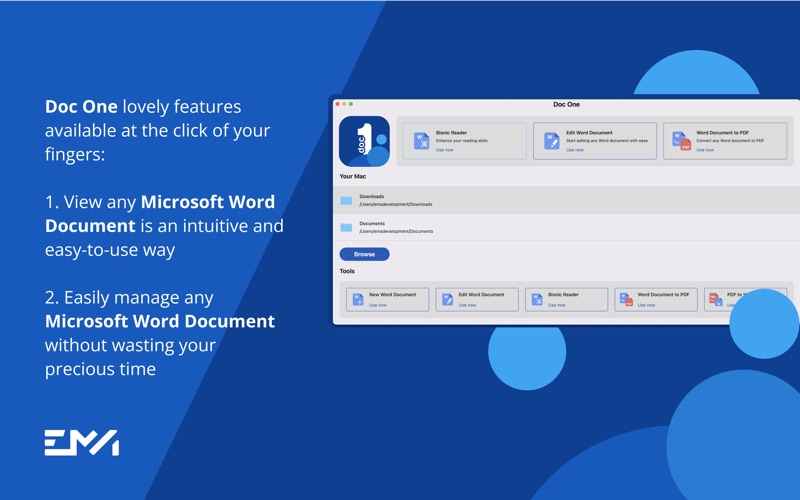This screenshot has height=500, width=800.
Task: Click Use now under Edit Word Document in Tools
Action: [467, 305]
